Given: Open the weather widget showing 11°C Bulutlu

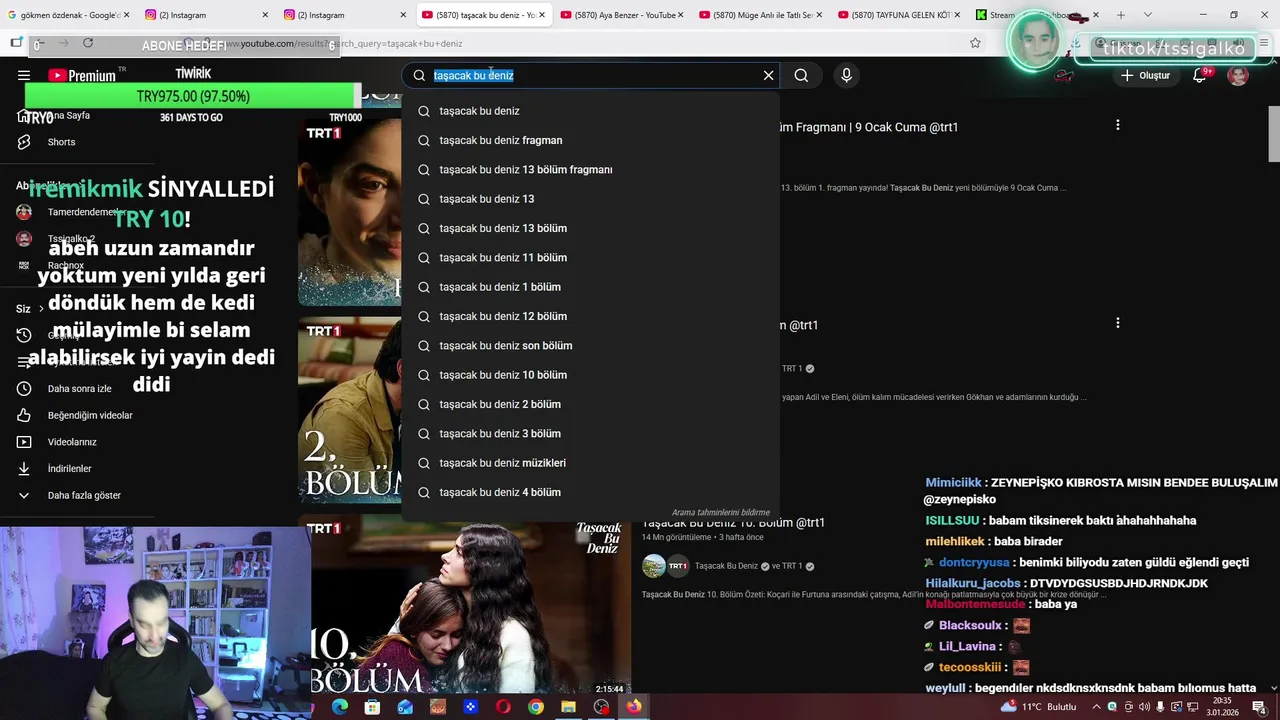Looking at the screenshot, I should [1037, 707].
